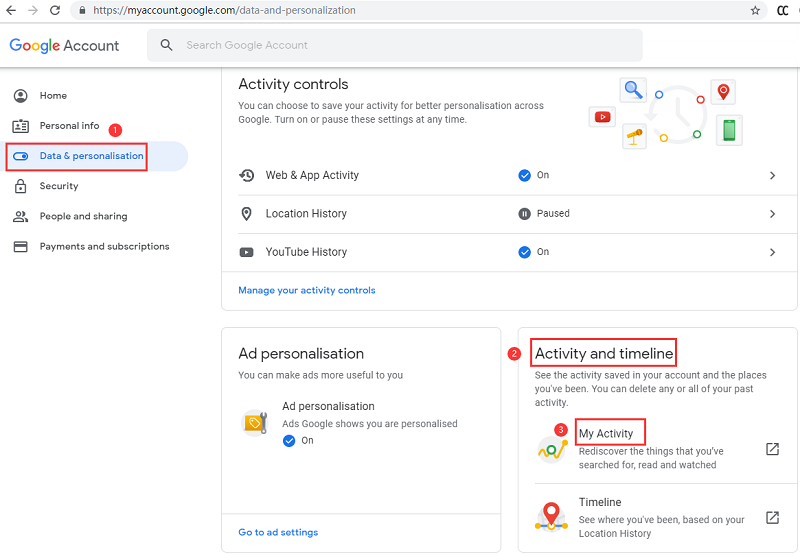Click the Search Google Account field
800x554 pixels.
395,45
